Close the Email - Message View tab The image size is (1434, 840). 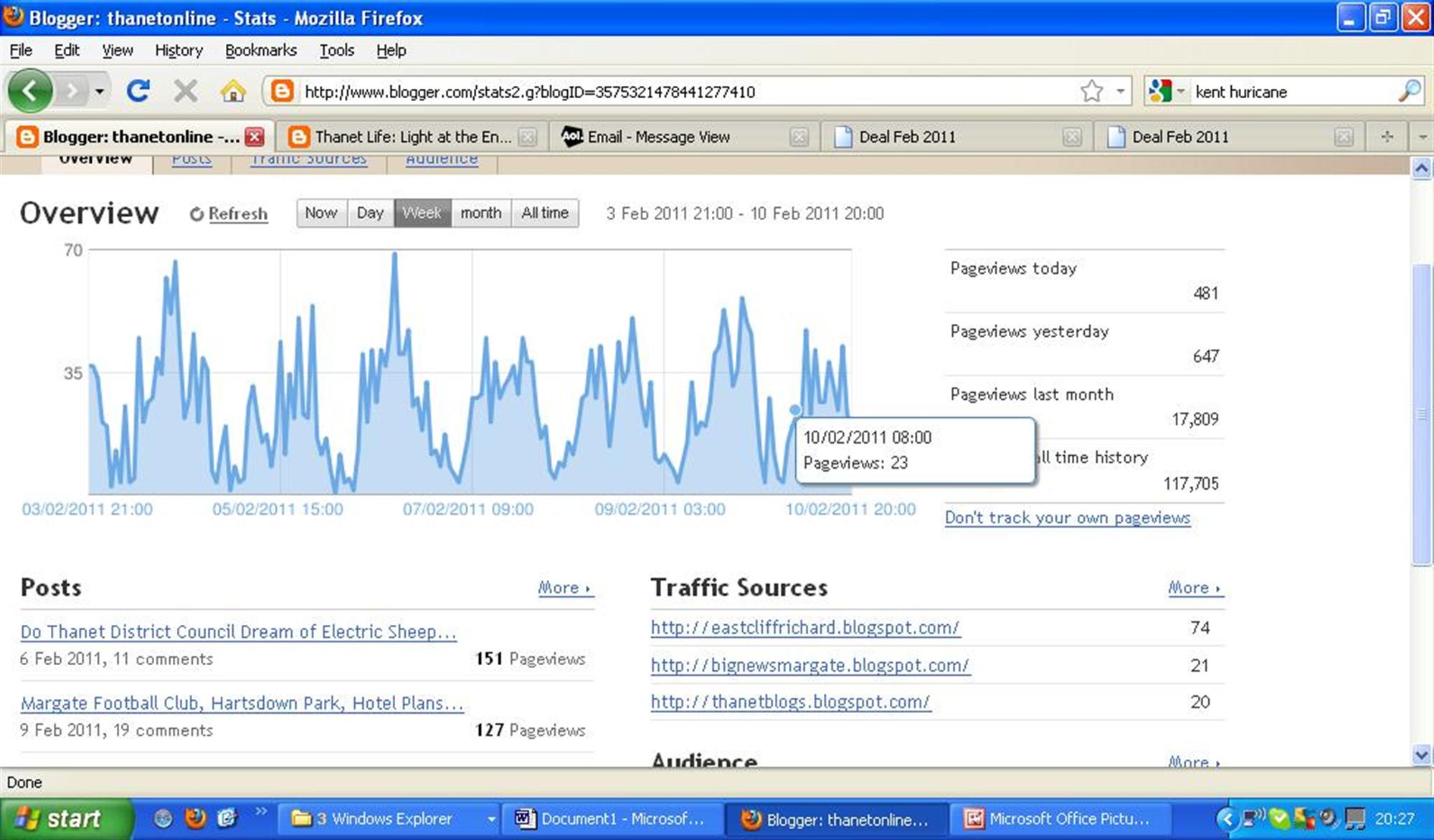(799, 136)
